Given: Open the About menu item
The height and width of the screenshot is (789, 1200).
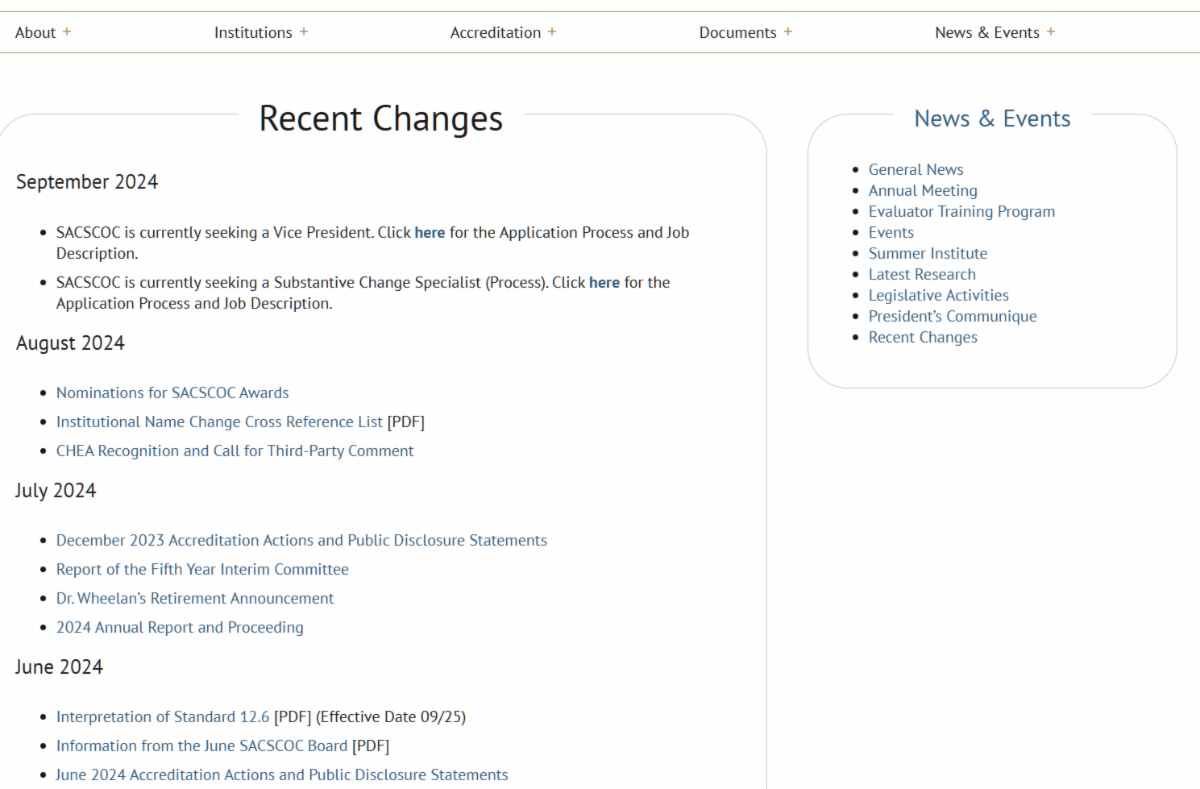Looking at the screenshot, I should (x=35, y=32).
